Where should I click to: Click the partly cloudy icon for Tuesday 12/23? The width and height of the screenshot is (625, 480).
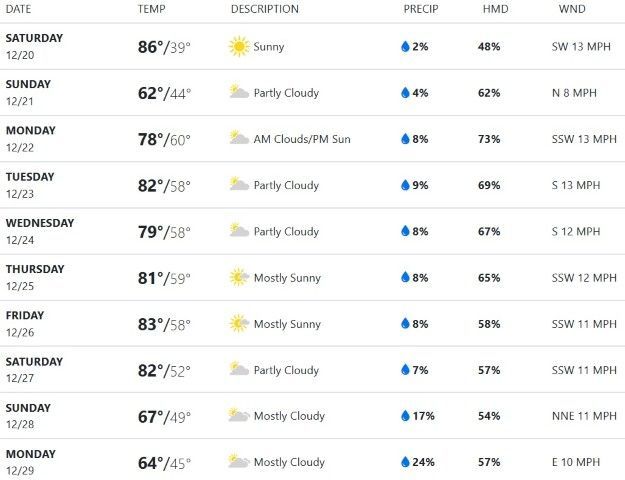tap(238, 185)
